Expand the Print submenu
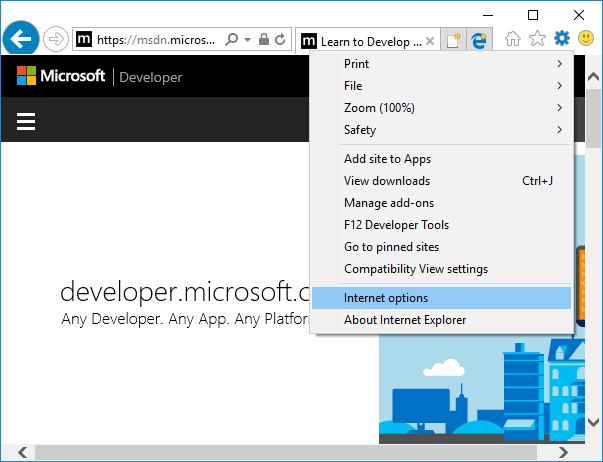 [x=441, y=64]
